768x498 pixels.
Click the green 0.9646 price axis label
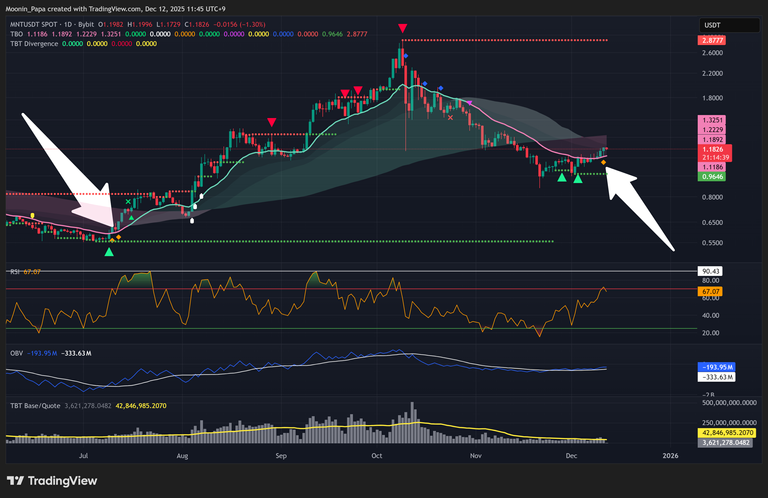pyautogui.click(x=712, y=176)
